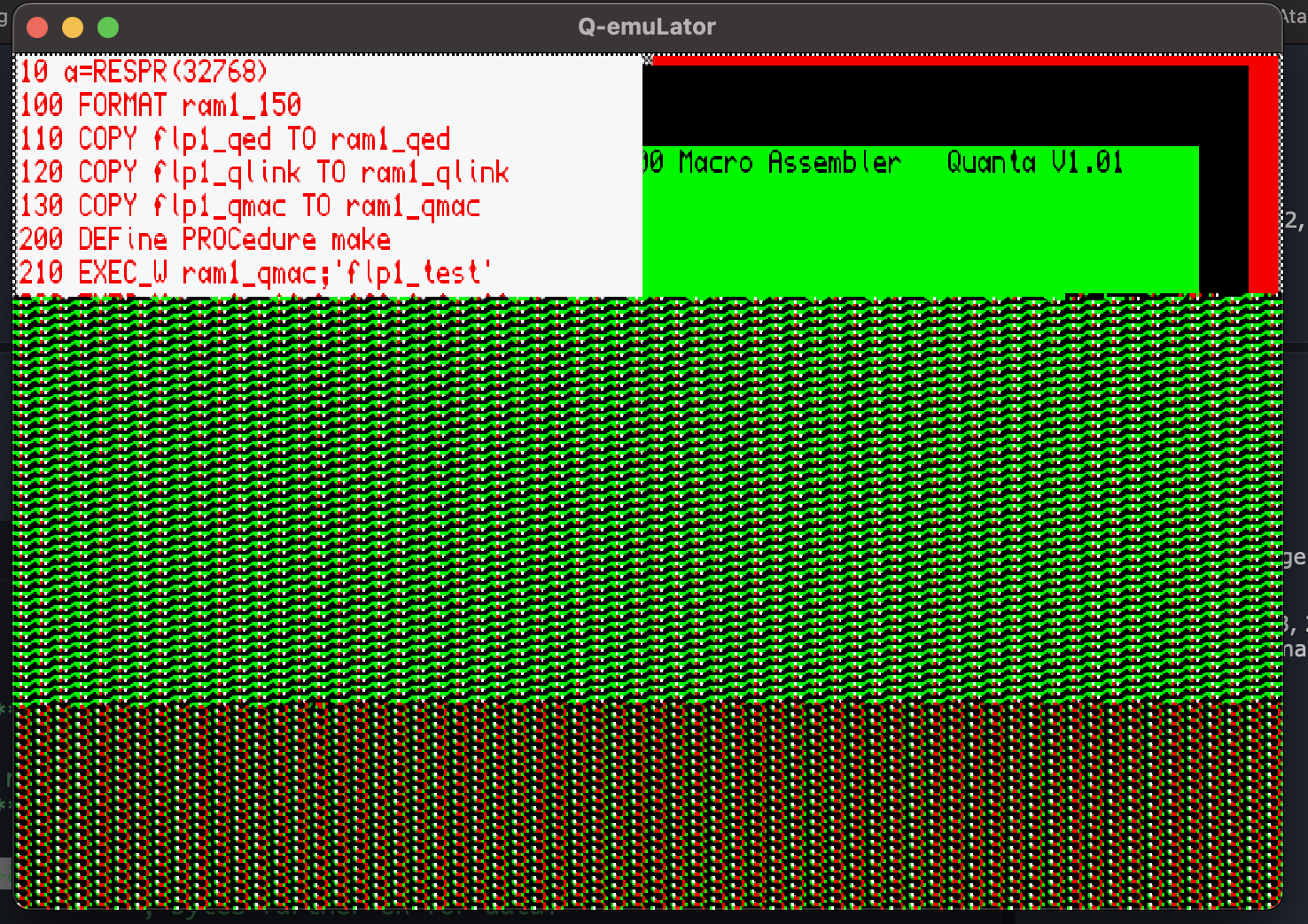Viewport: 1308px width, 924px height.
Task: Click line '200 DEFine PROCedure make'
Action: coord(205,239)
